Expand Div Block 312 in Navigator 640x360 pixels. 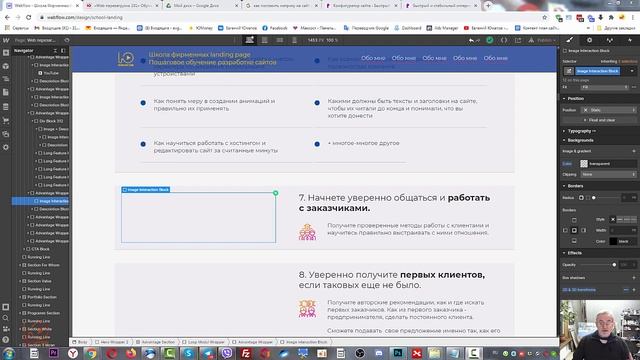33,121
